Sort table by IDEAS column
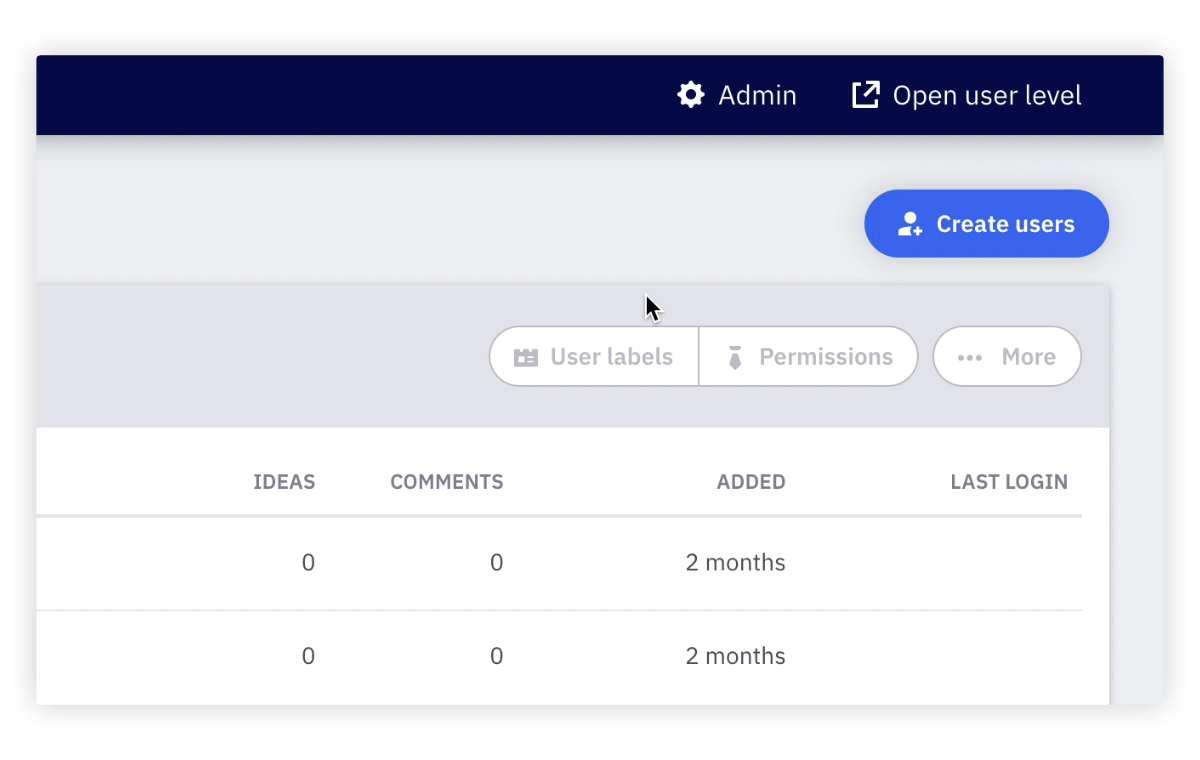1200x760 pixels. click(284, 482)
